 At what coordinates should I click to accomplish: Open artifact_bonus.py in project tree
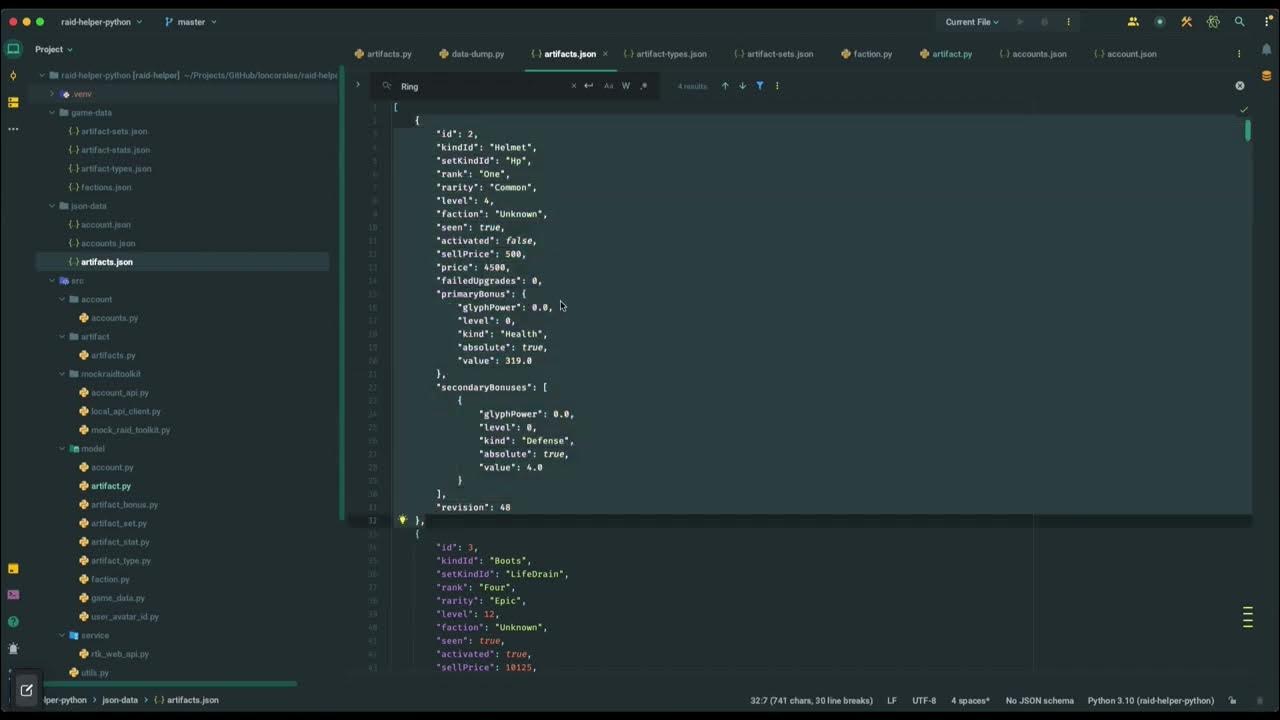(x=117, y=505)
